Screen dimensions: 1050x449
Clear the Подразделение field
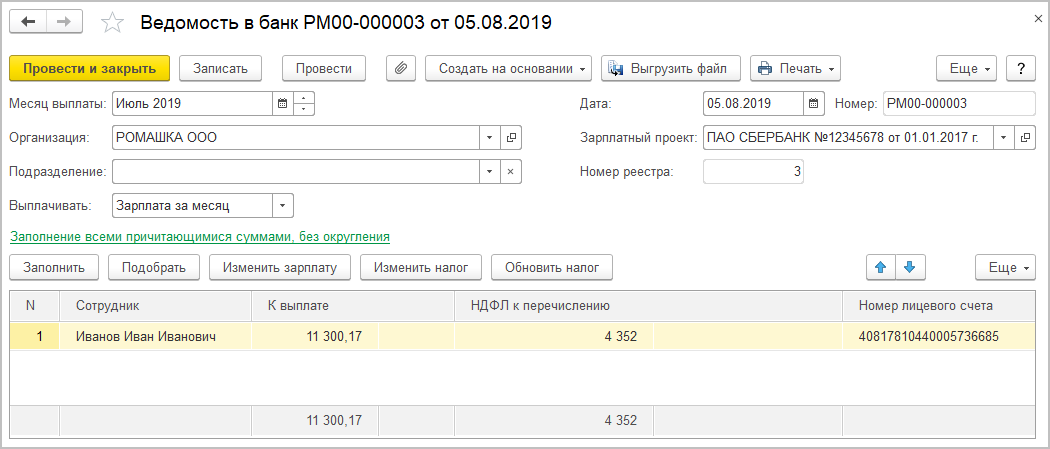[x=510, y=172]
